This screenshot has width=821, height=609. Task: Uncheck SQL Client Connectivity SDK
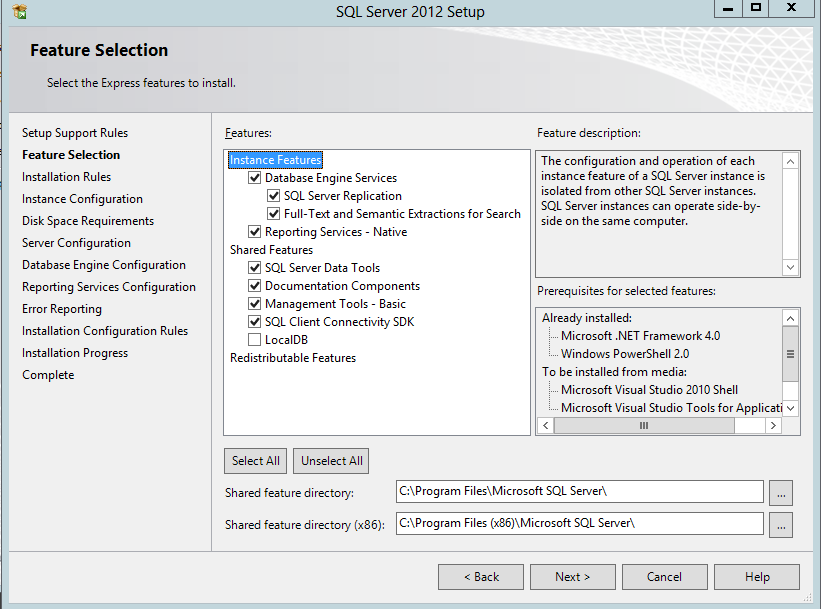point(254,322)
